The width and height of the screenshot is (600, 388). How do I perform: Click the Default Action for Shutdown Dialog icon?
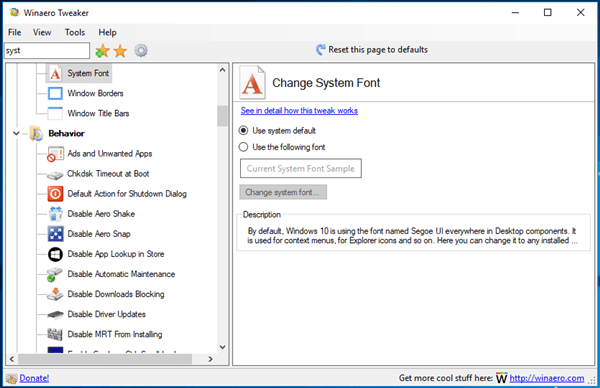click(55, 194)
